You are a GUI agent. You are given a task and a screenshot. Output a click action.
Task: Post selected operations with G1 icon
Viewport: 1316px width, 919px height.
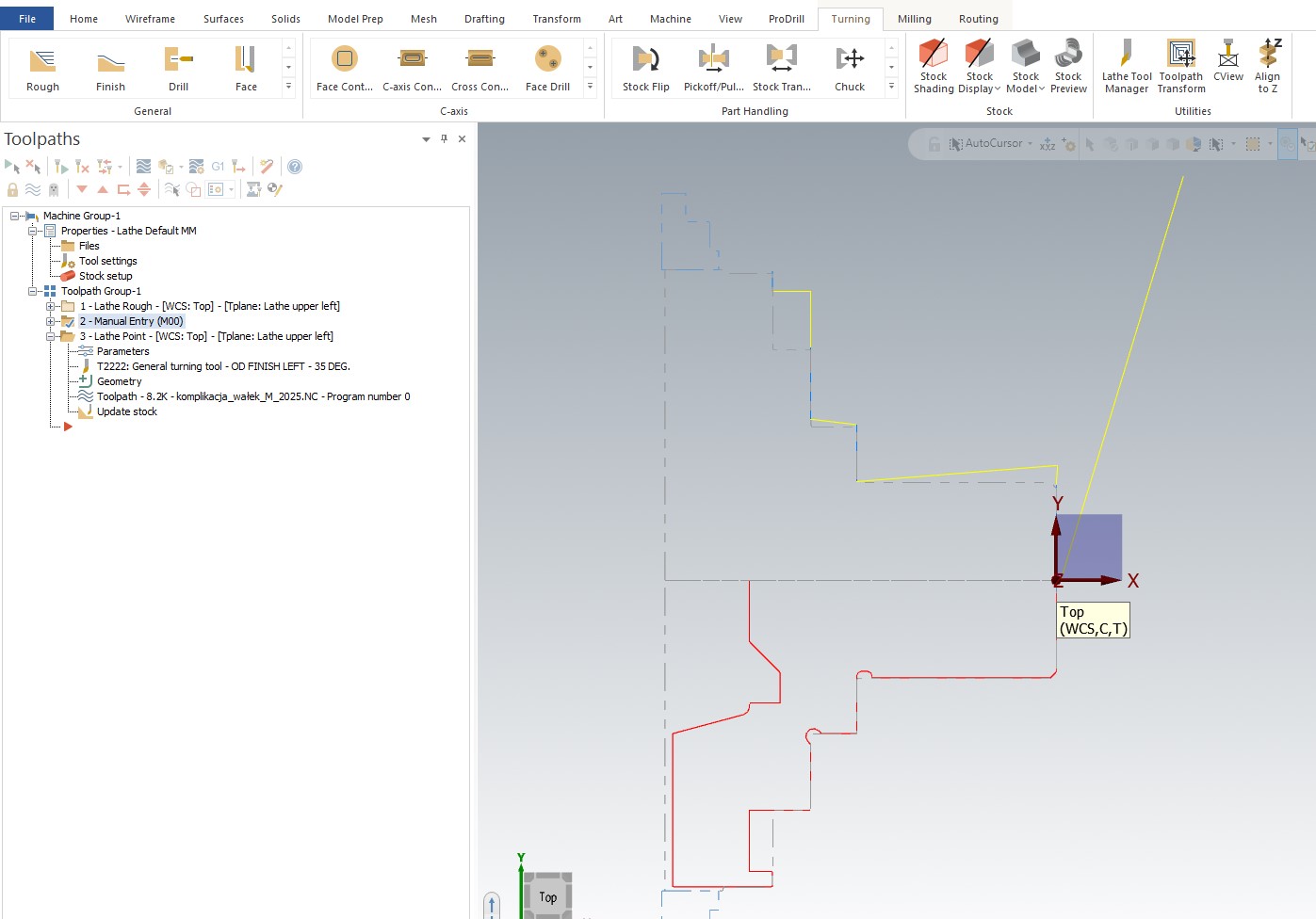click(218, 167)
